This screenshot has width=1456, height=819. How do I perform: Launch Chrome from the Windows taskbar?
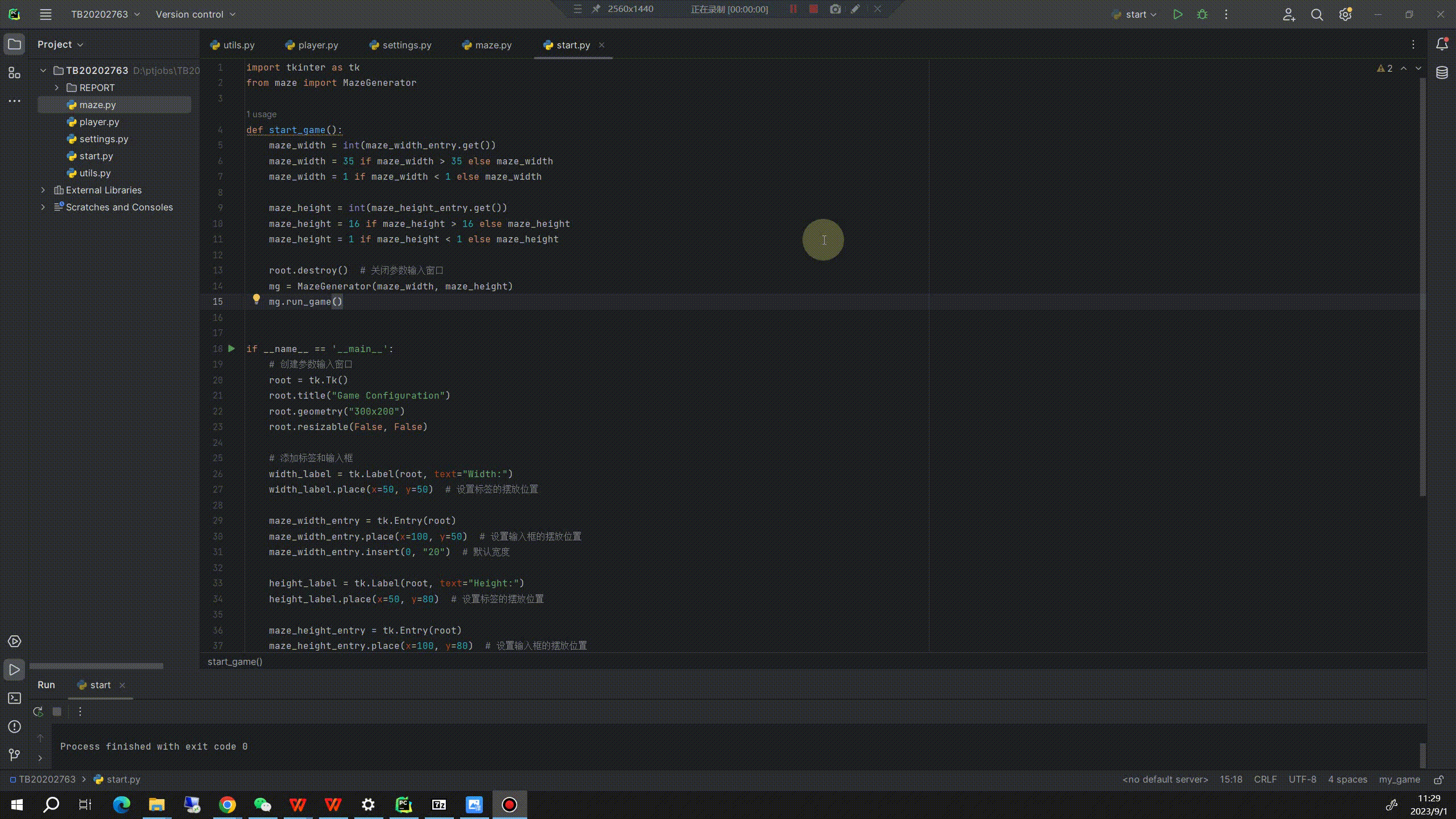pos(226,804)
